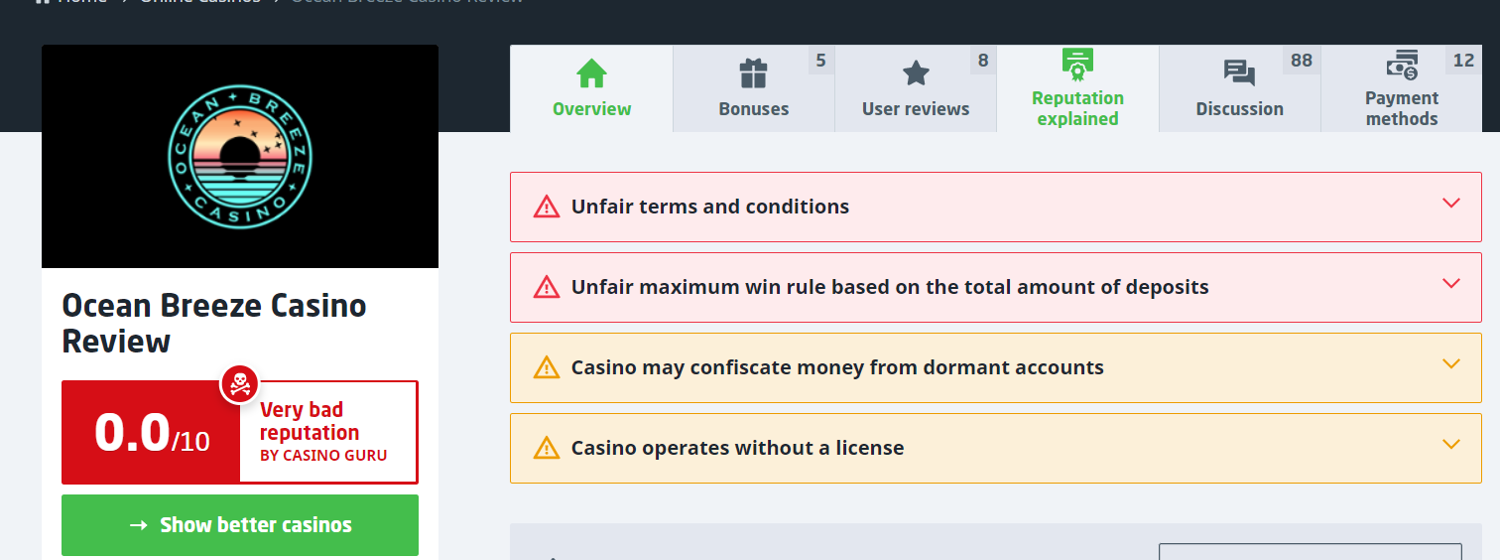
Task: Open the Discussion tab label
Action: (1239, 109)
